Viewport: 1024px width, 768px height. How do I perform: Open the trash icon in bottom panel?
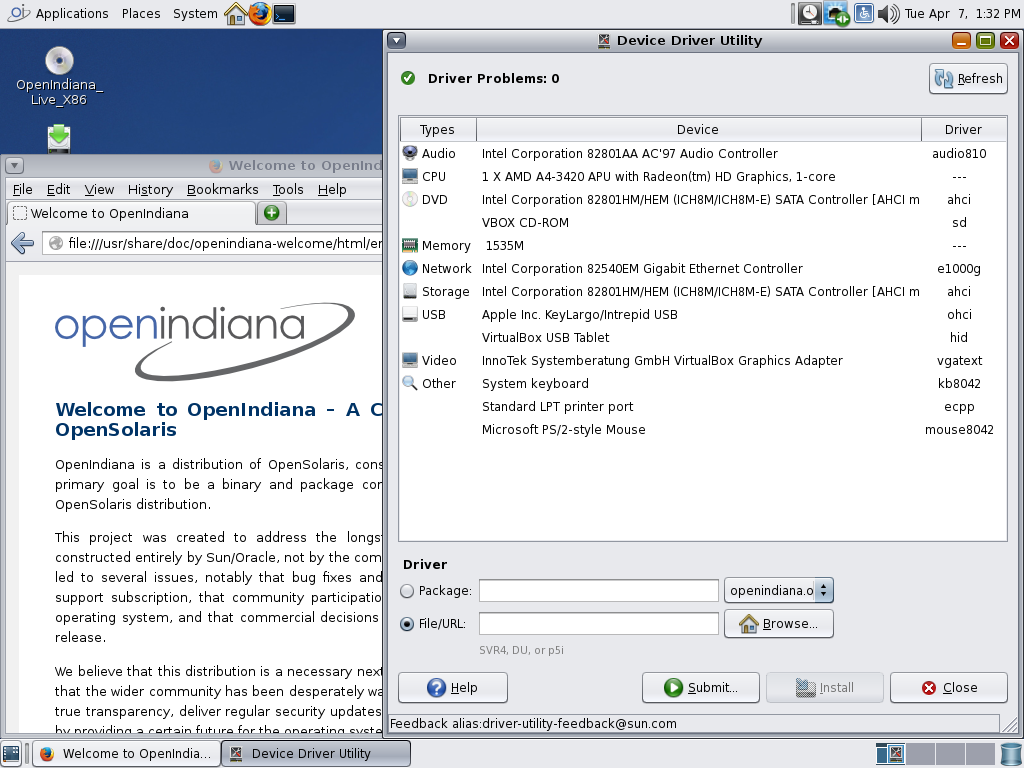tap(1010, 754)
